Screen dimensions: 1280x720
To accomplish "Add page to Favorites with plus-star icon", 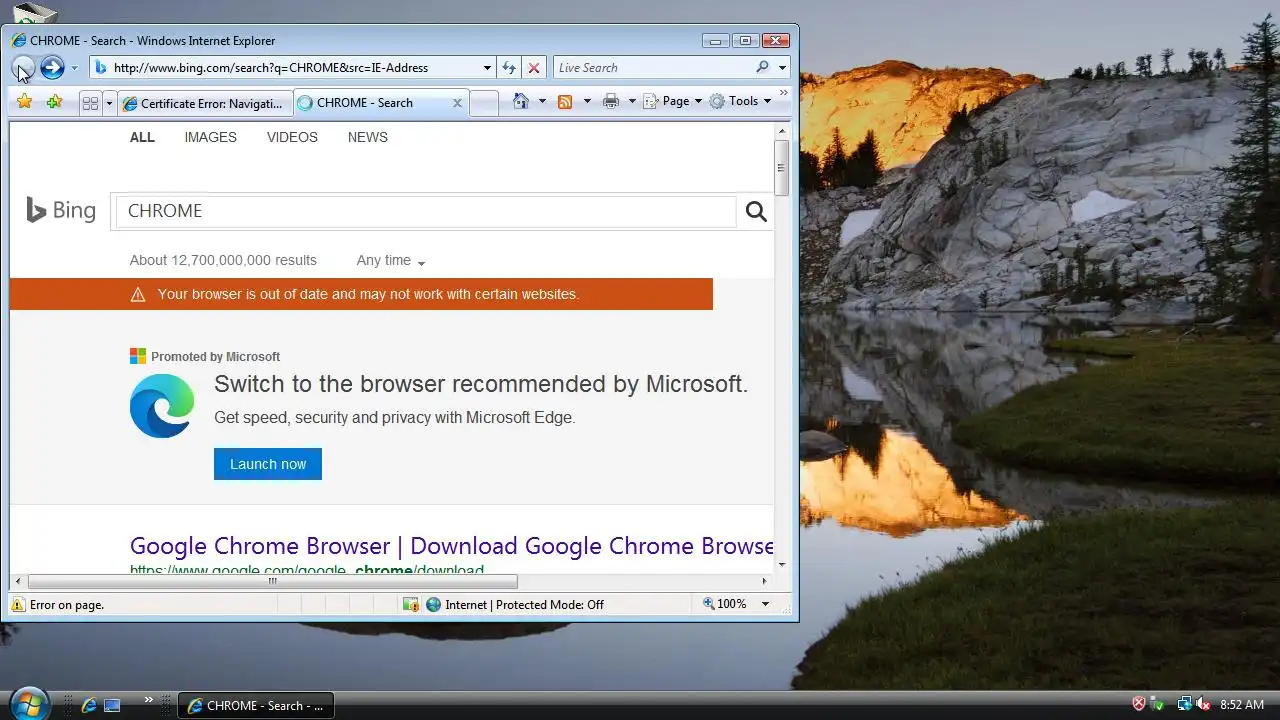I will tap(54, 102).
